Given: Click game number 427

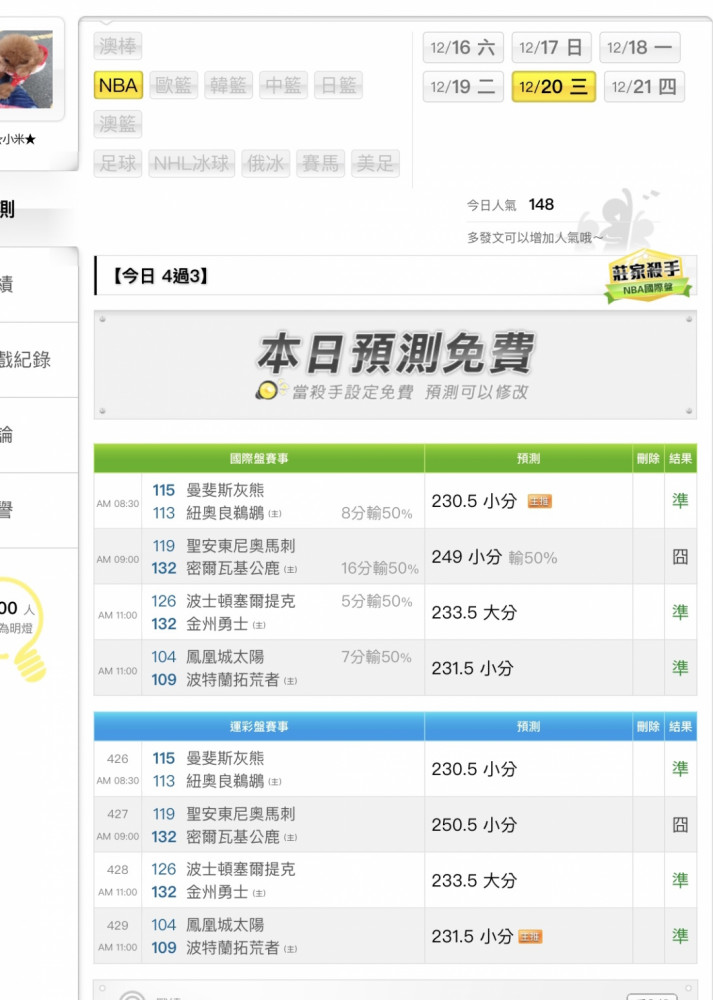Looking at the screenshot, I should click(x=117, y=814).
